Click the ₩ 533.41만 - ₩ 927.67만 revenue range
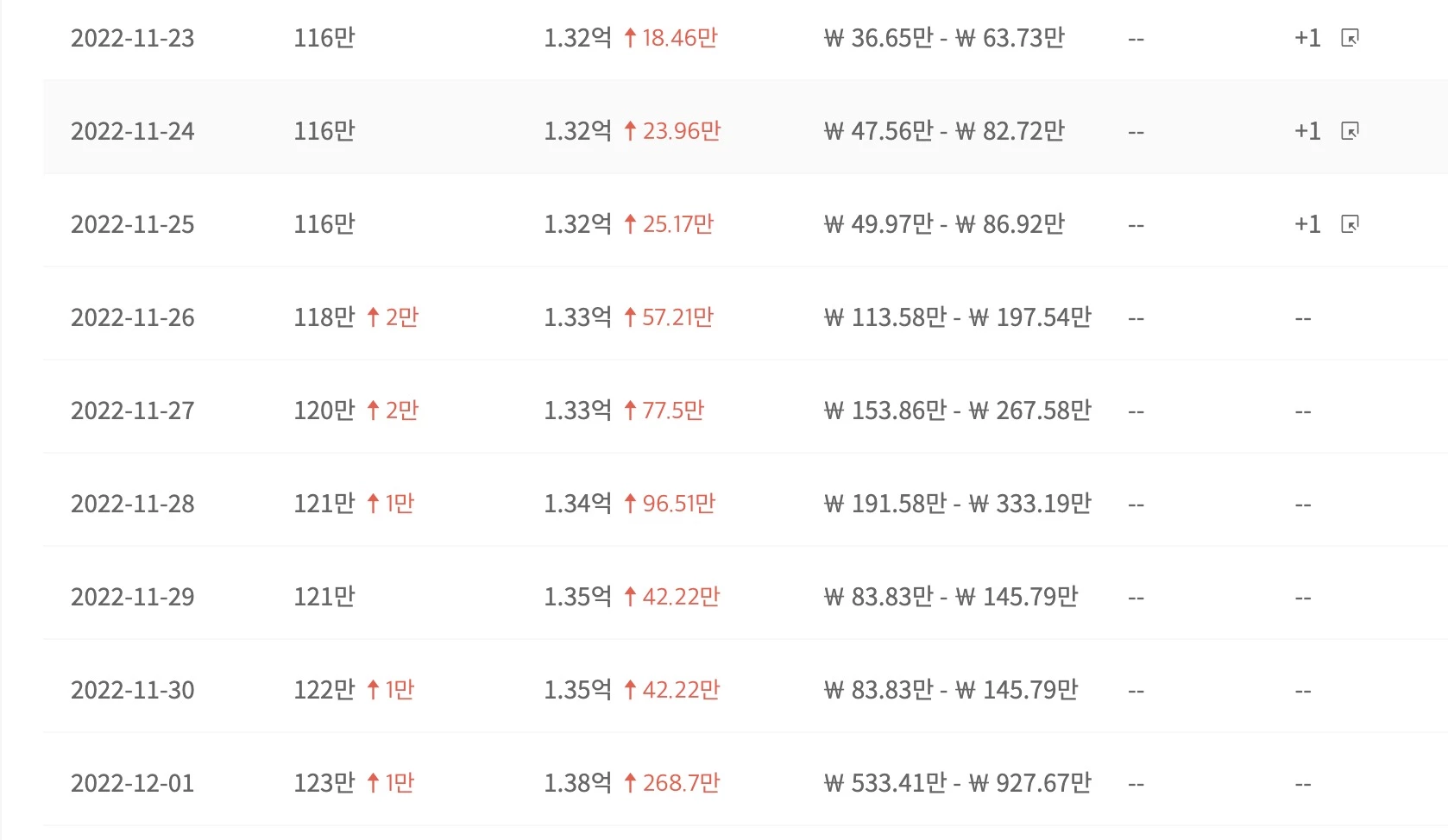The width and height of the screenshot is (1448, 840). pyautogui.click(x=958, y=783)
